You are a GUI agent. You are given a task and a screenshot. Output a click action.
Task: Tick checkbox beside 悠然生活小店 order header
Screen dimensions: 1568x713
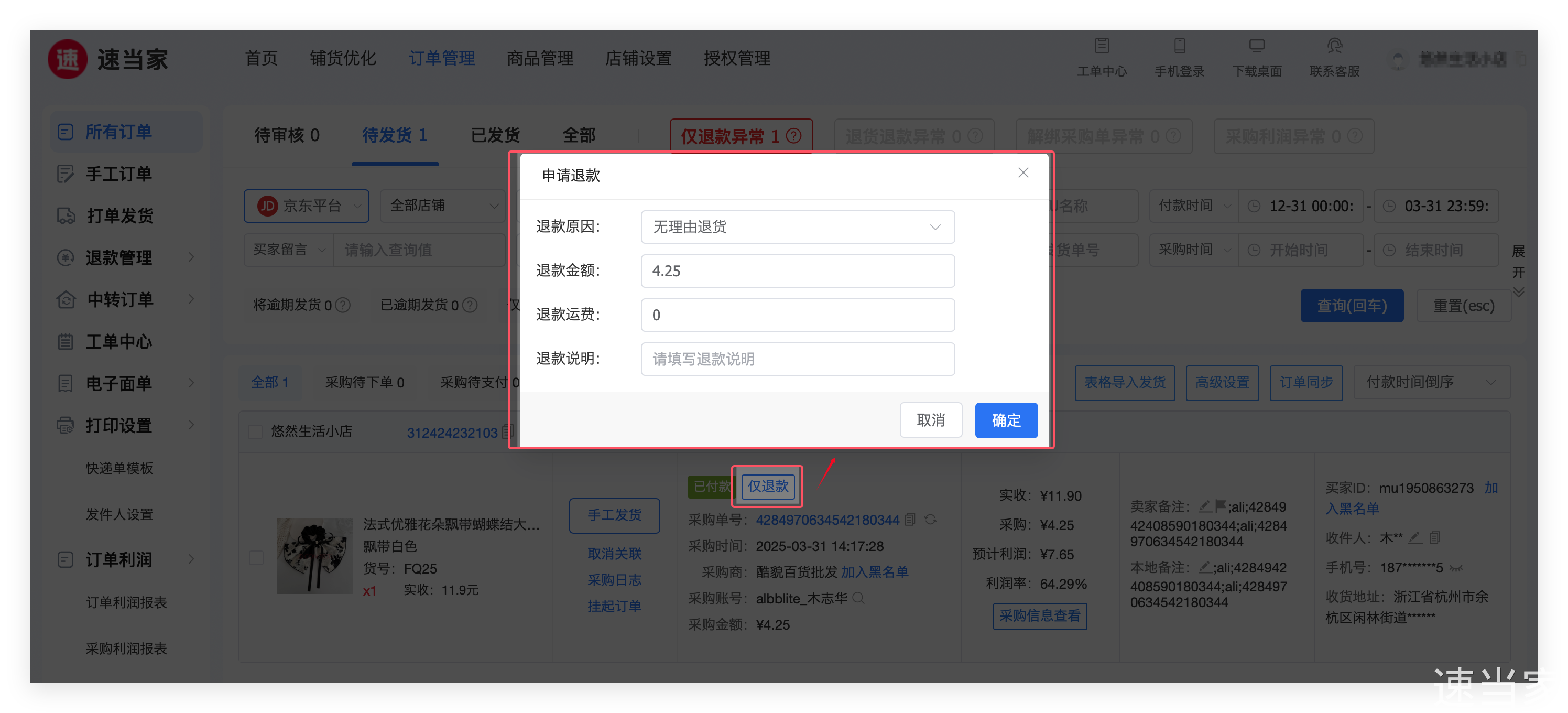(255, 431)
